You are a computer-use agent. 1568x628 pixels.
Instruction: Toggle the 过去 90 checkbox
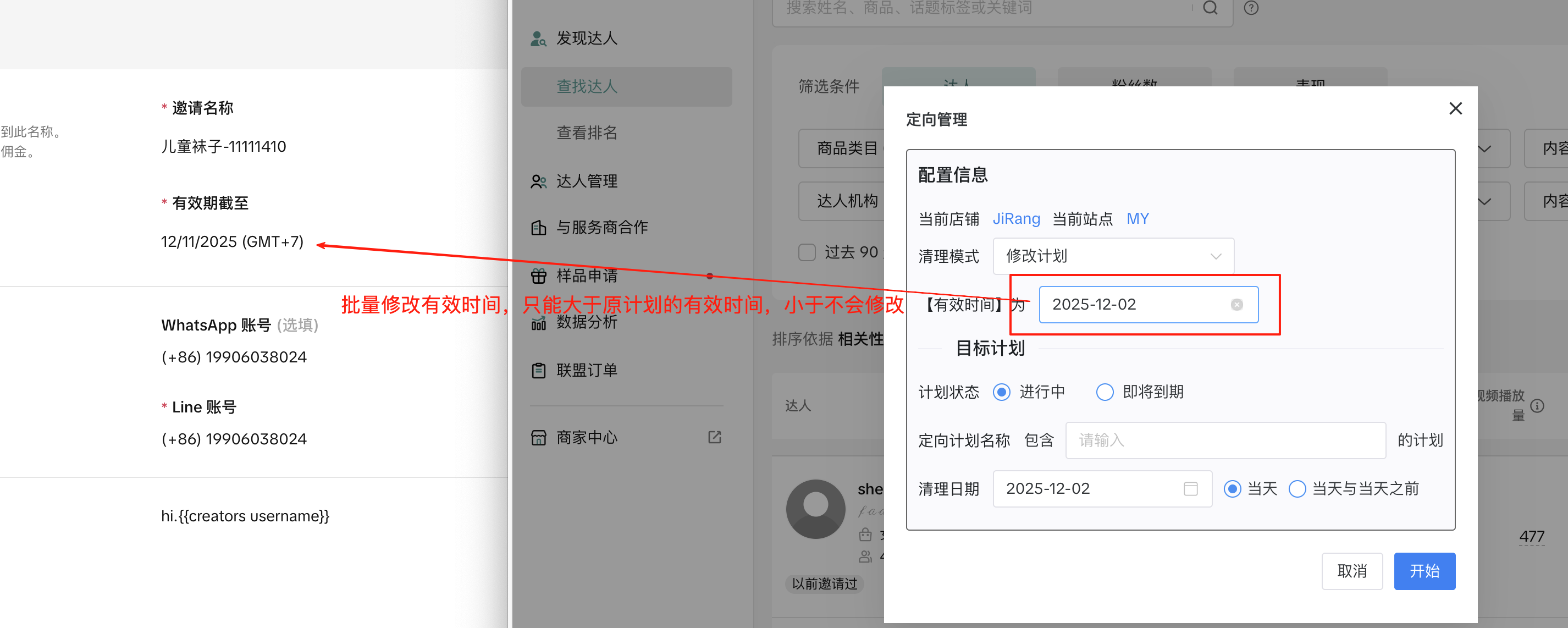[x=807, y=252]
